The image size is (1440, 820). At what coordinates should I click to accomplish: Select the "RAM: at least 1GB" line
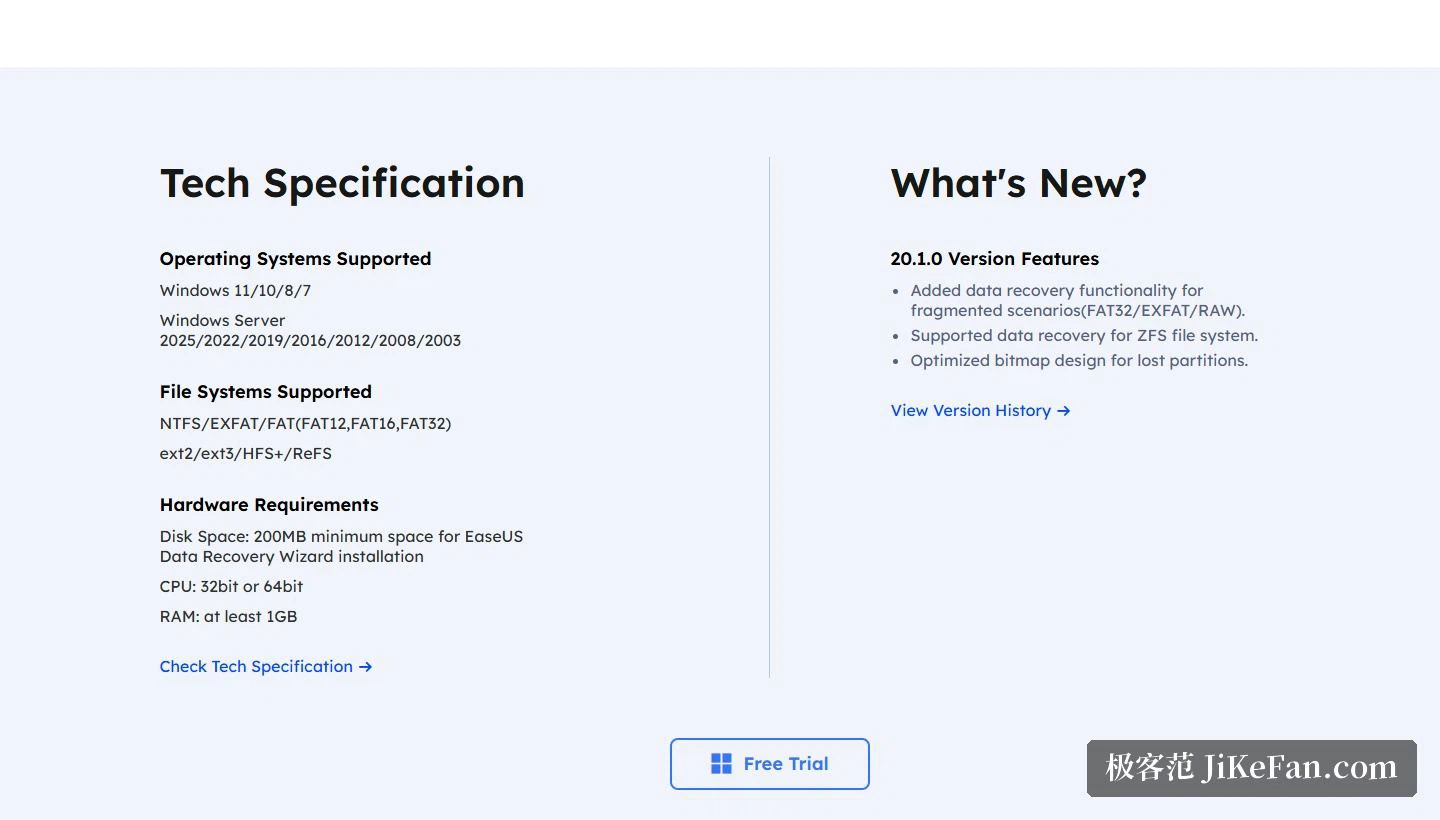coord(228,617)
